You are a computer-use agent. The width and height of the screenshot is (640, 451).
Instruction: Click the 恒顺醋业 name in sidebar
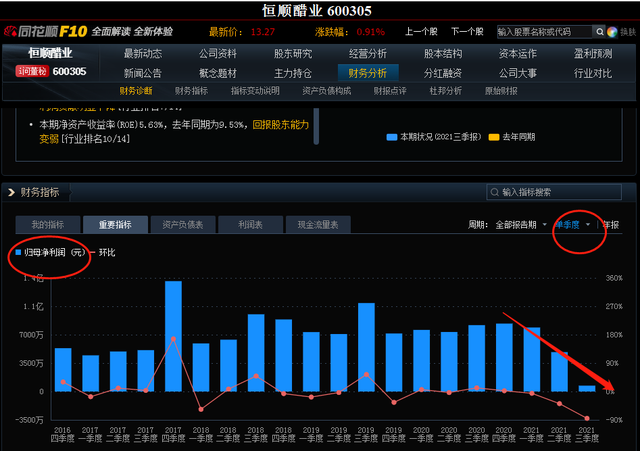50,53
